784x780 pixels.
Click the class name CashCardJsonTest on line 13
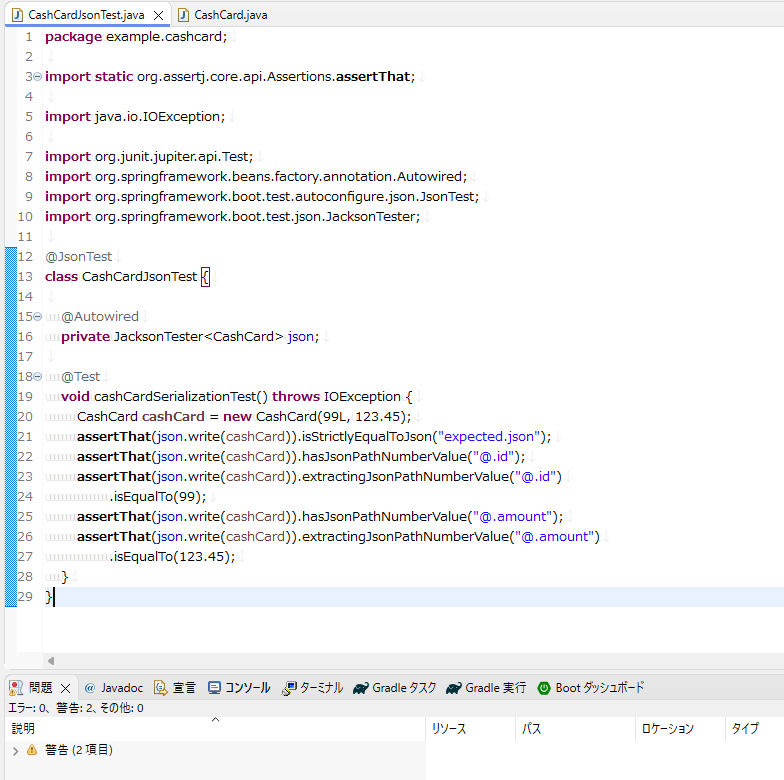(140, 277)
